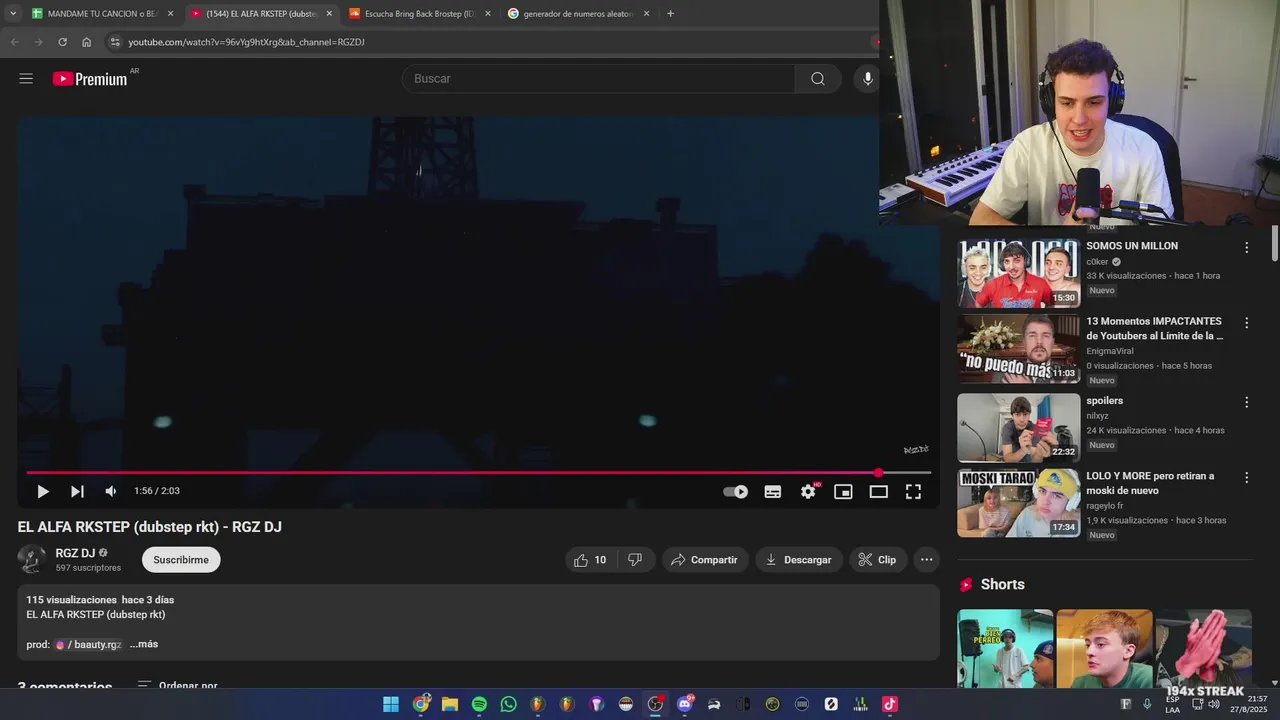Image resolution: width=1280 pixels, height=720 pixels.
Task: Click the search magnifier button
Action: 818,79
